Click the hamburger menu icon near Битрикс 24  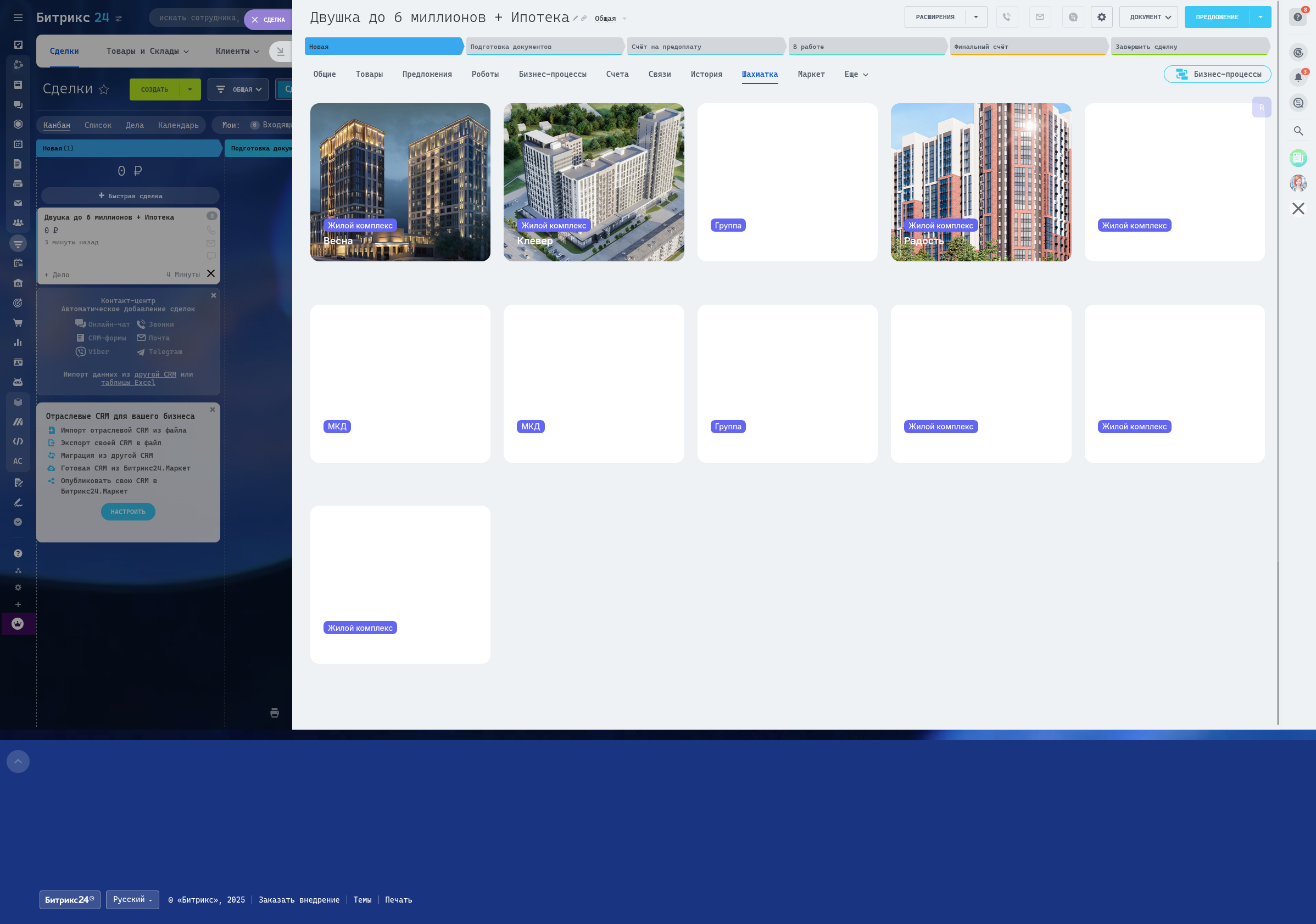point(18,18)
